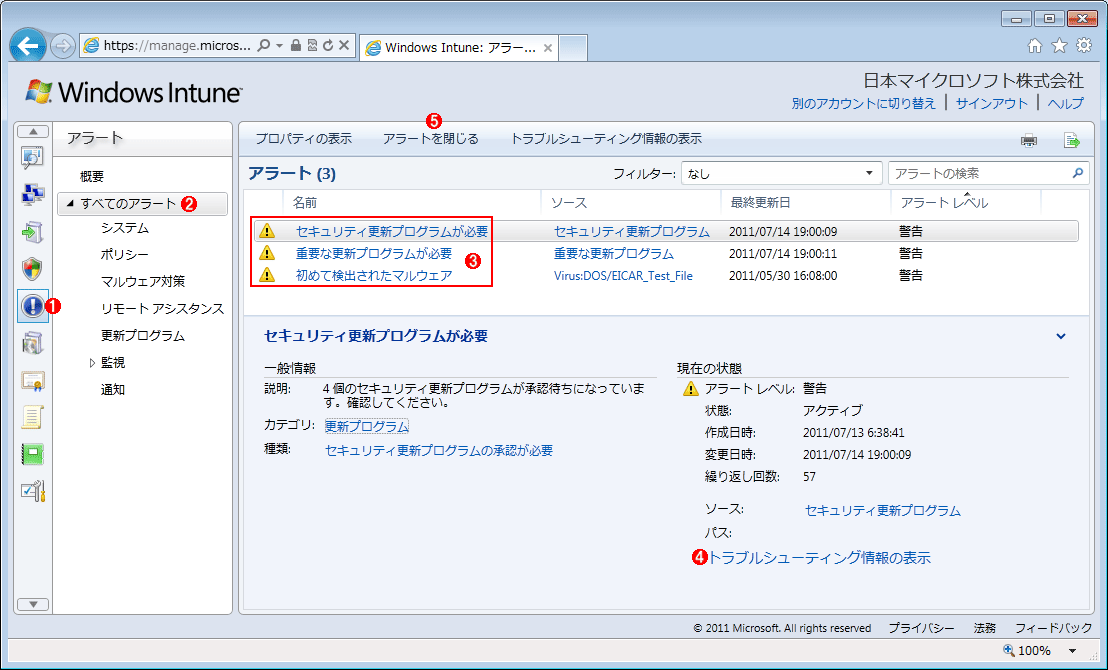The height and width of the screenshot is (670, 1108).
Task: Click プロパティの表示 in the toolbar
Action: coord(303,139)
